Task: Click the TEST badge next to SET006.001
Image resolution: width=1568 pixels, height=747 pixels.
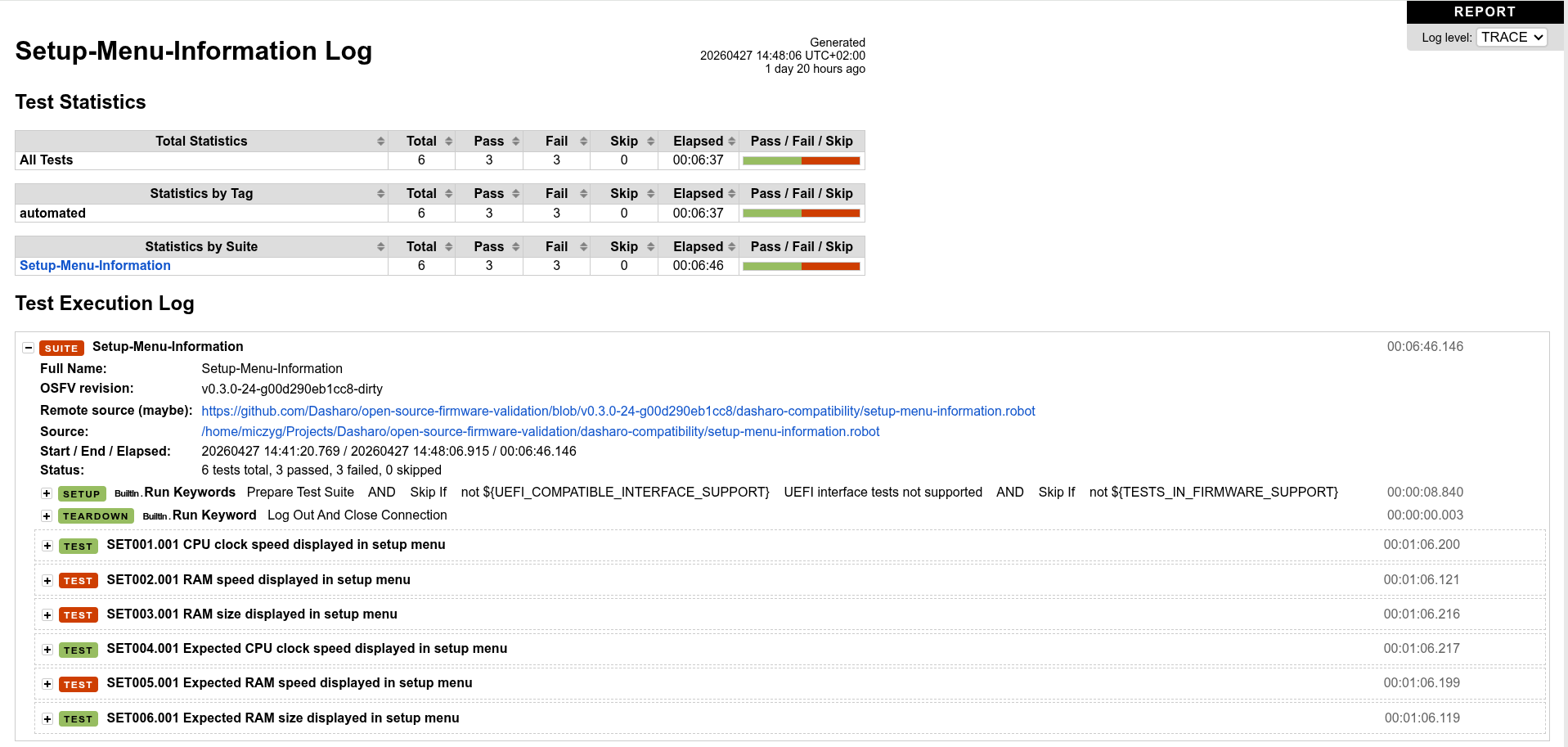Action: (78, 718)
